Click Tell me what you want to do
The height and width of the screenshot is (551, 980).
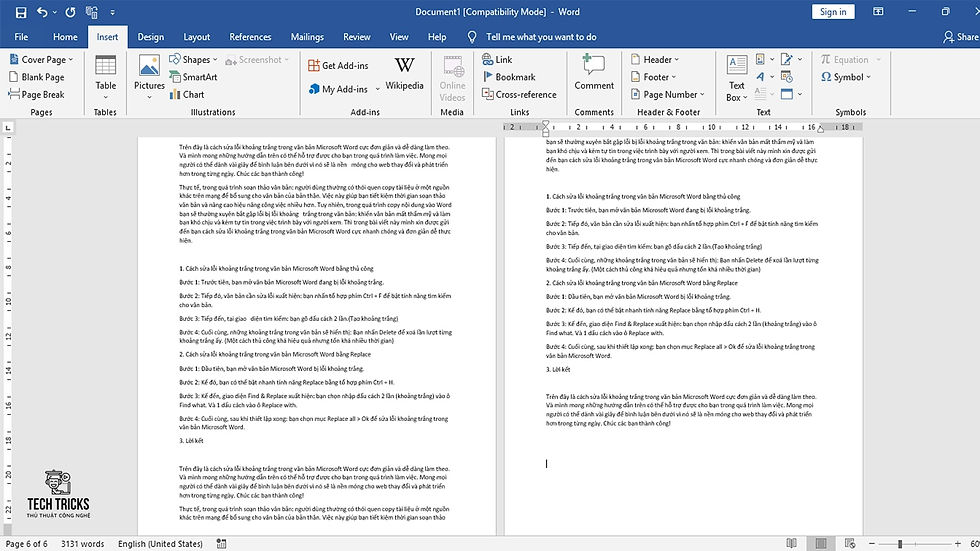(x=541, y=37)
